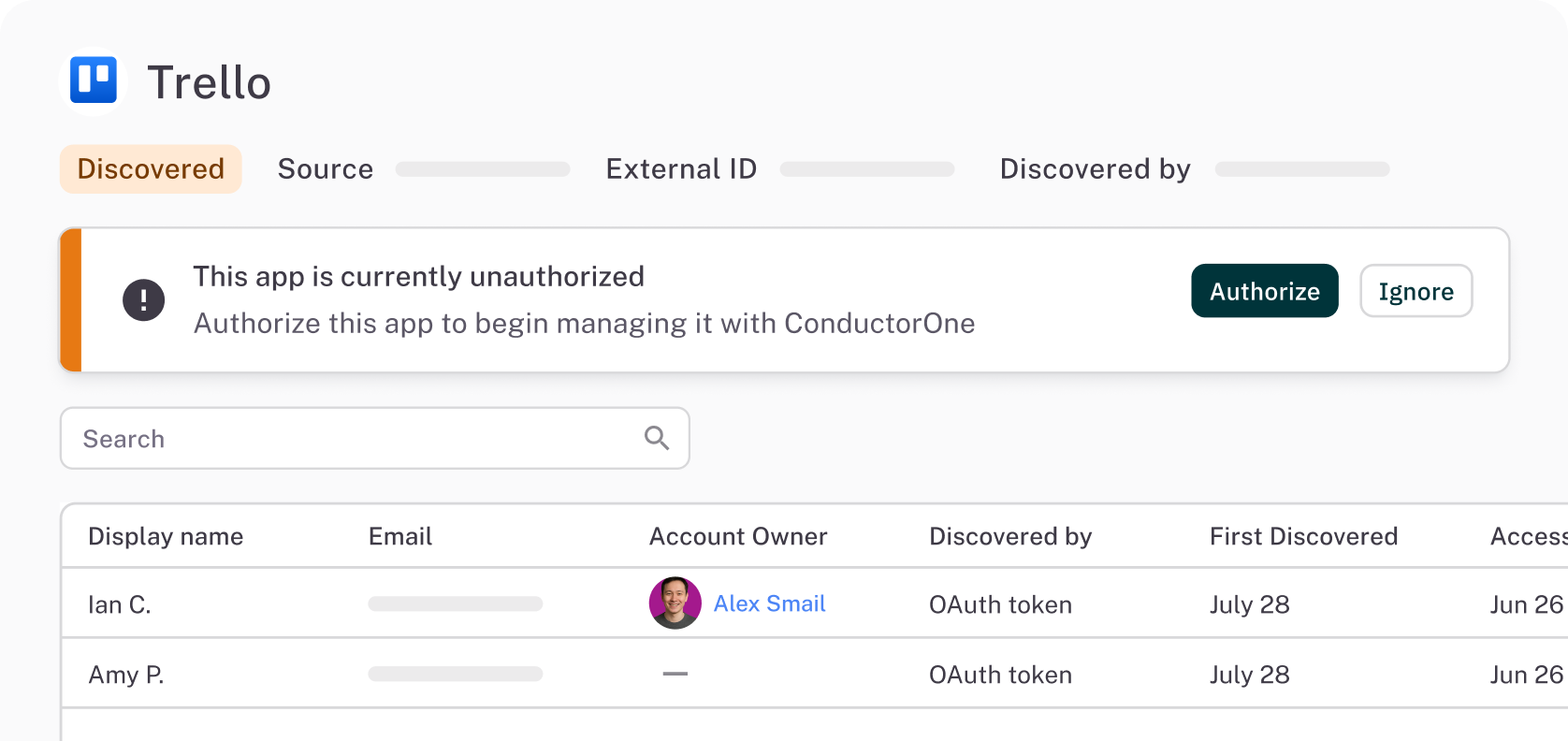
Task: Click into the Search input field
Action: 356,438
